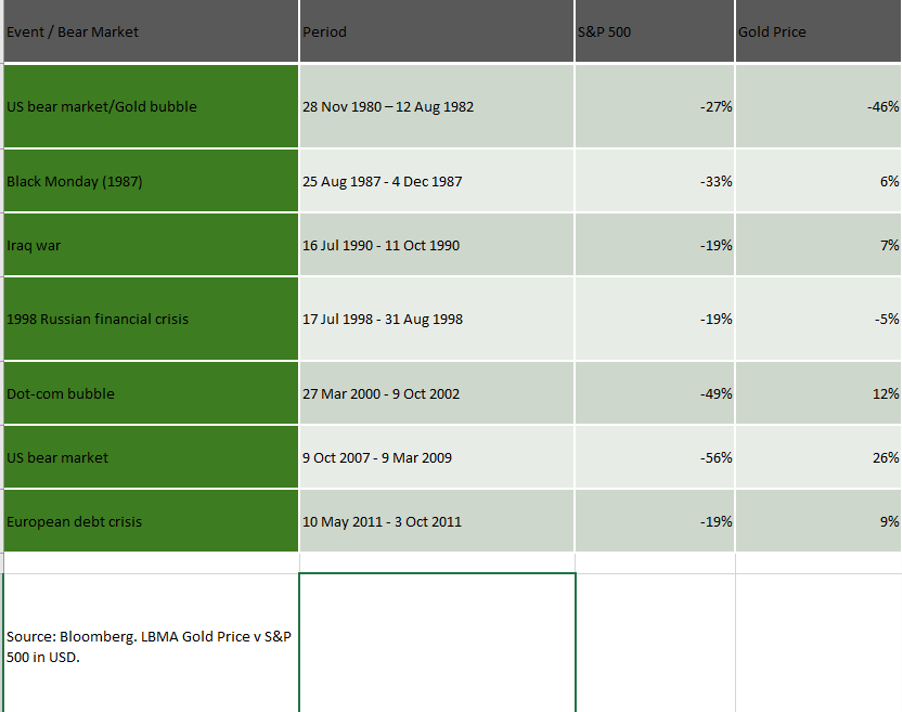Select the 'Iraq war' event cell
902x712 pixels.
point(150,245)
